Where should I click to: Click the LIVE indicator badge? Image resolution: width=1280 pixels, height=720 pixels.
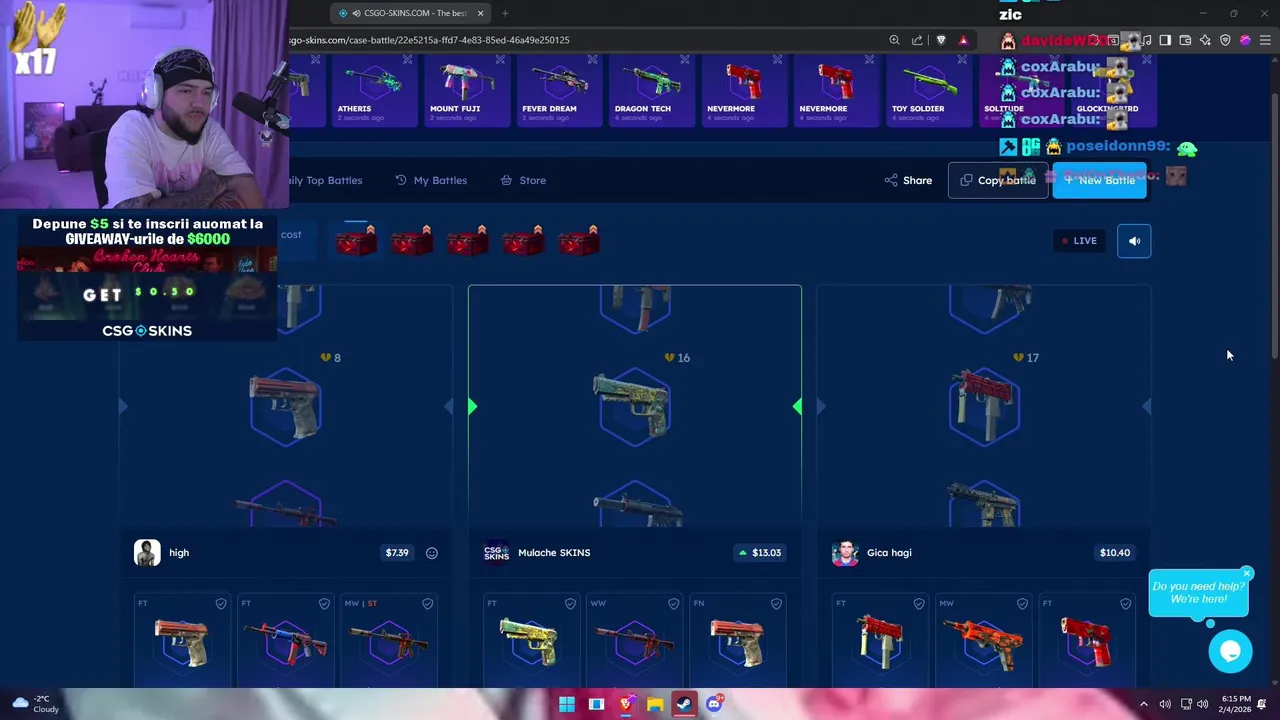tap(1079, 241)
